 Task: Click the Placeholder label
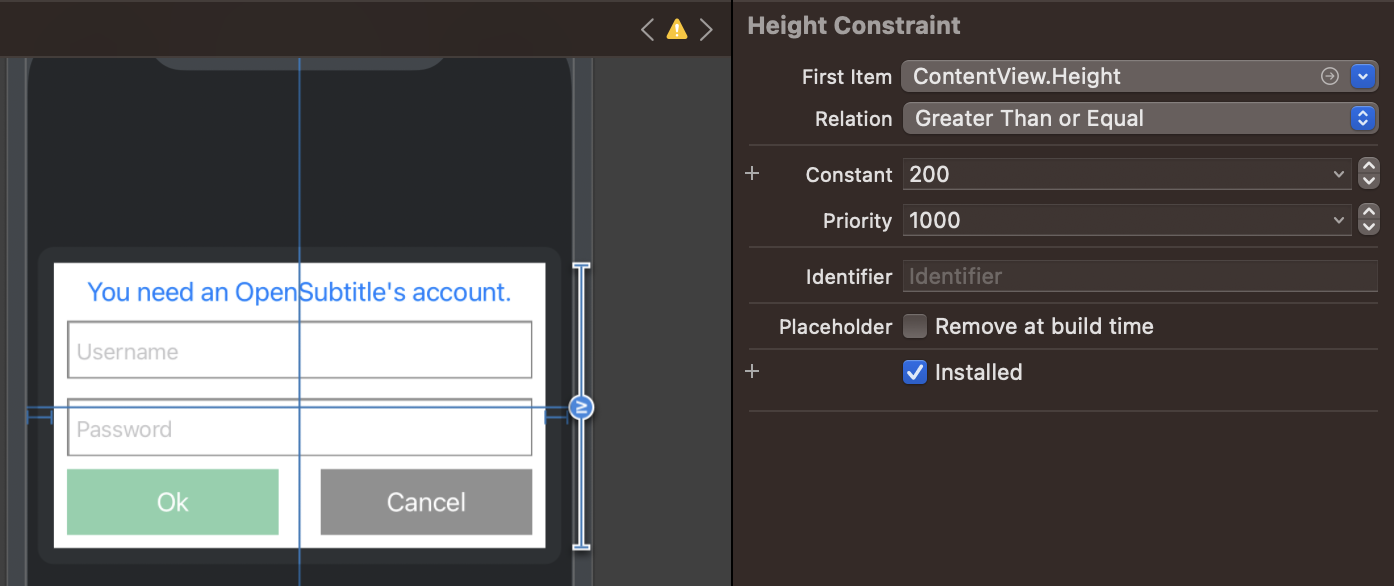tap(836, 327)
